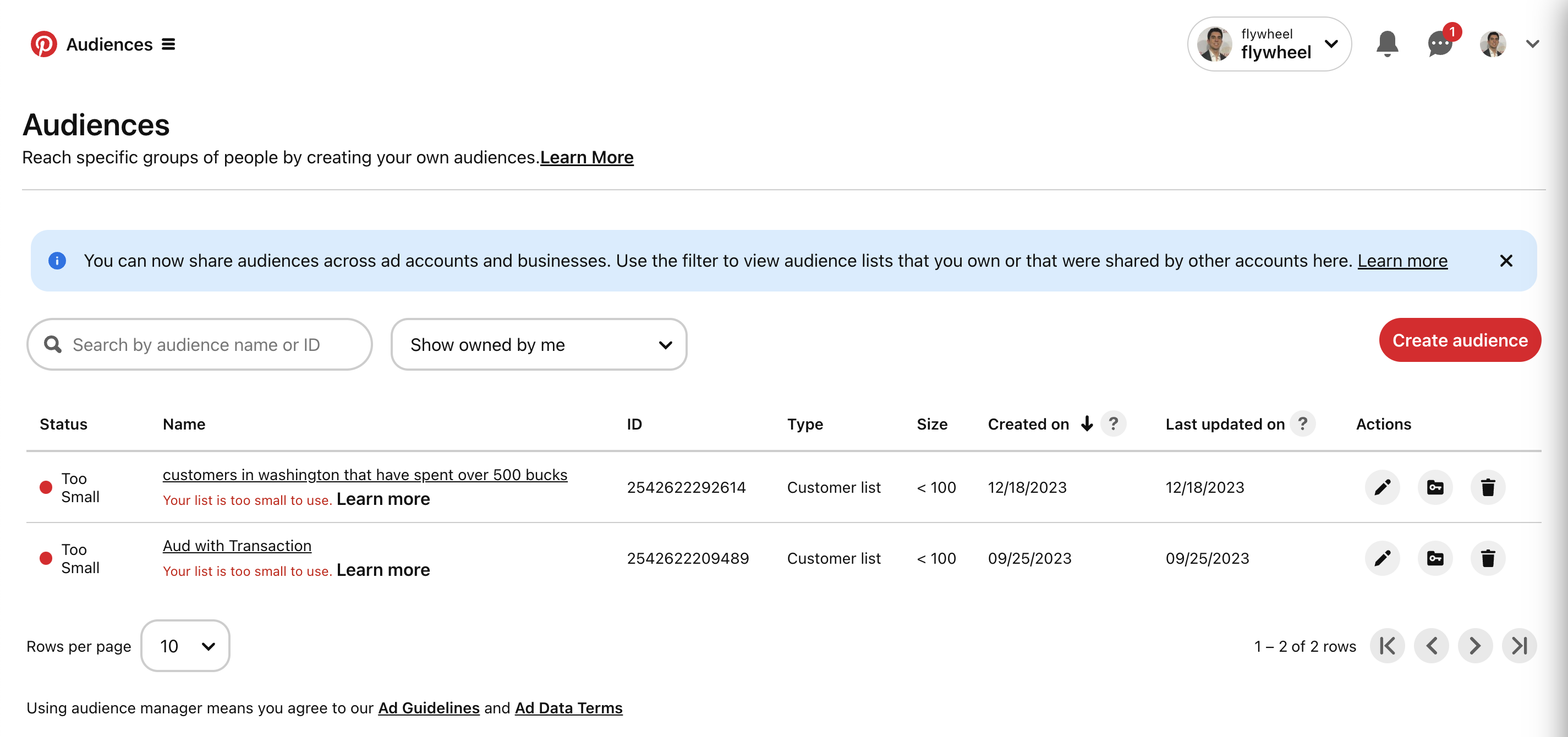Edit the customers in washington audience

click(x=1383, y=487)
